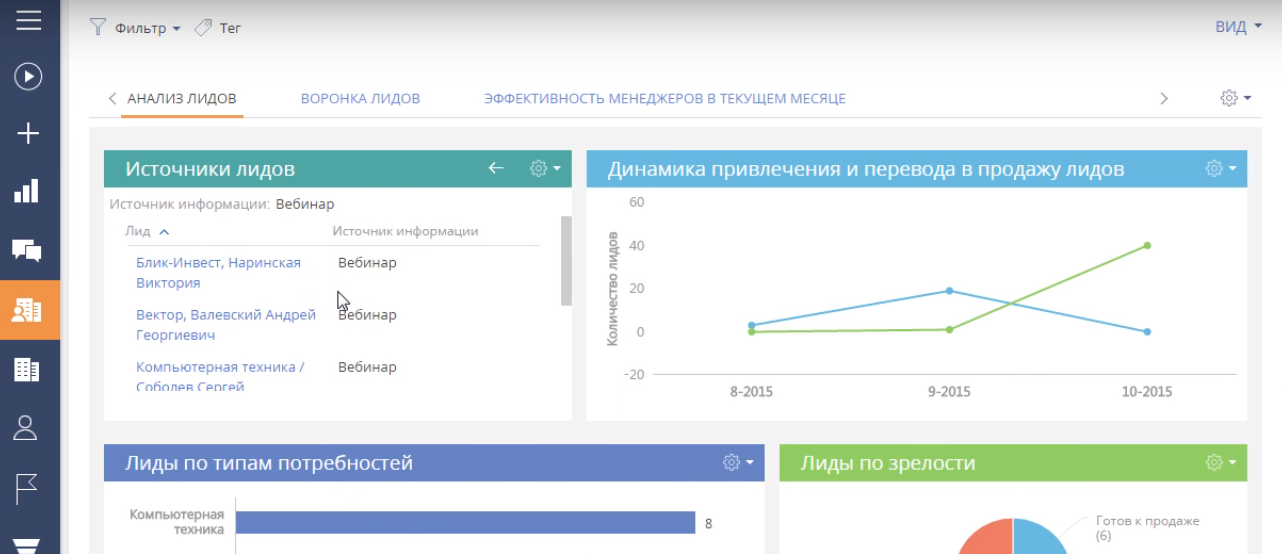Open lead Компьютерная техника / Соболев Сергей

[x=220, y=376]
